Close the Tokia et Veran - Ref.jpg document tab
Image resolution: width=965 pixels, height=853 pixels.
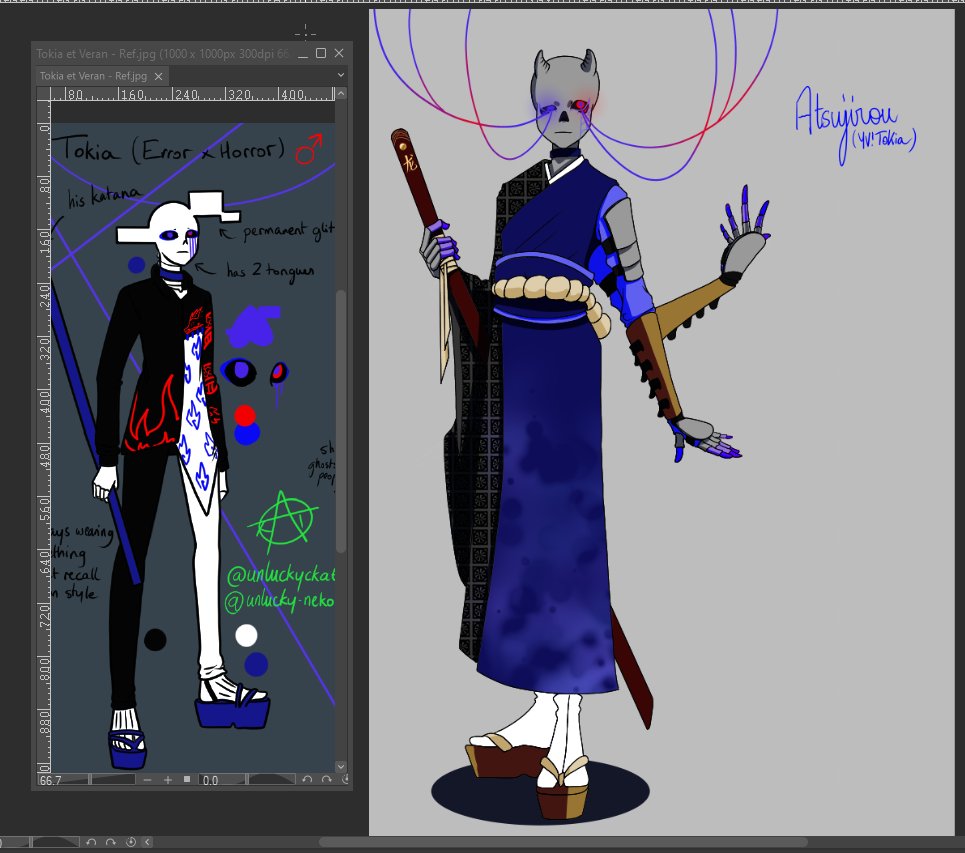pyautogui.click(x=157, y=75)
